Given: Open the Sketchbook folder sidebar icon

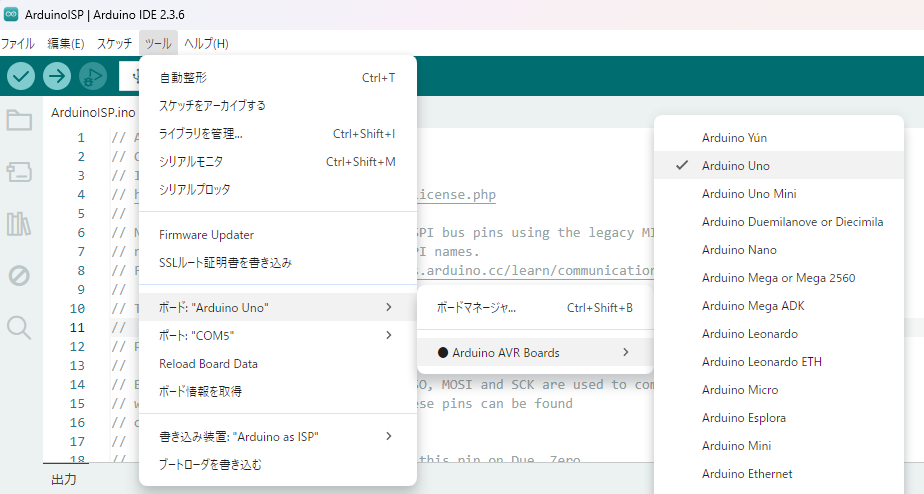Looking at the screenshot, I should (x=19, y=121).
